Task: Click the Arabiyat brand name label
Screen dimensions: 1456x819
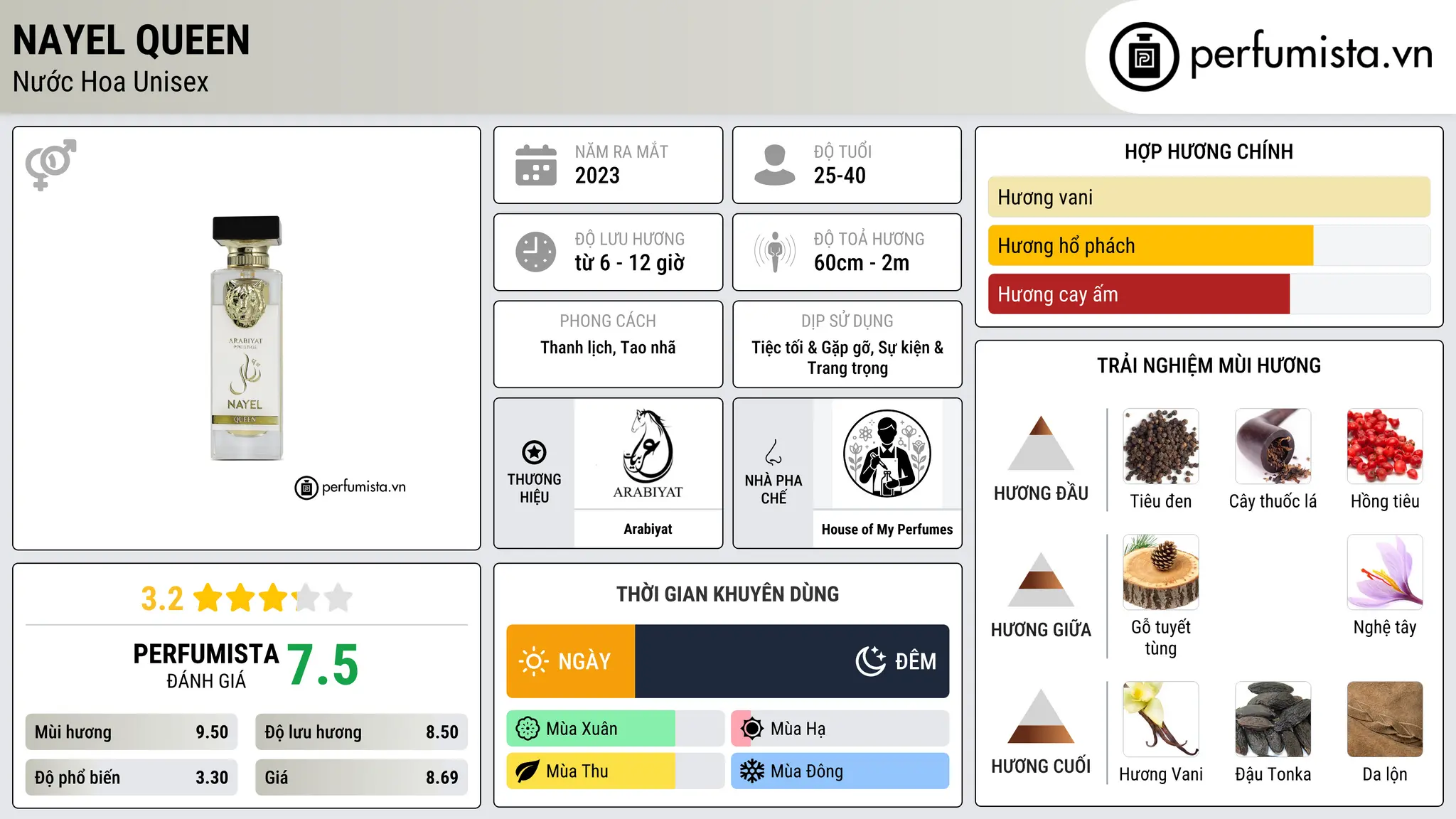Action: click(x=648, y=529)
